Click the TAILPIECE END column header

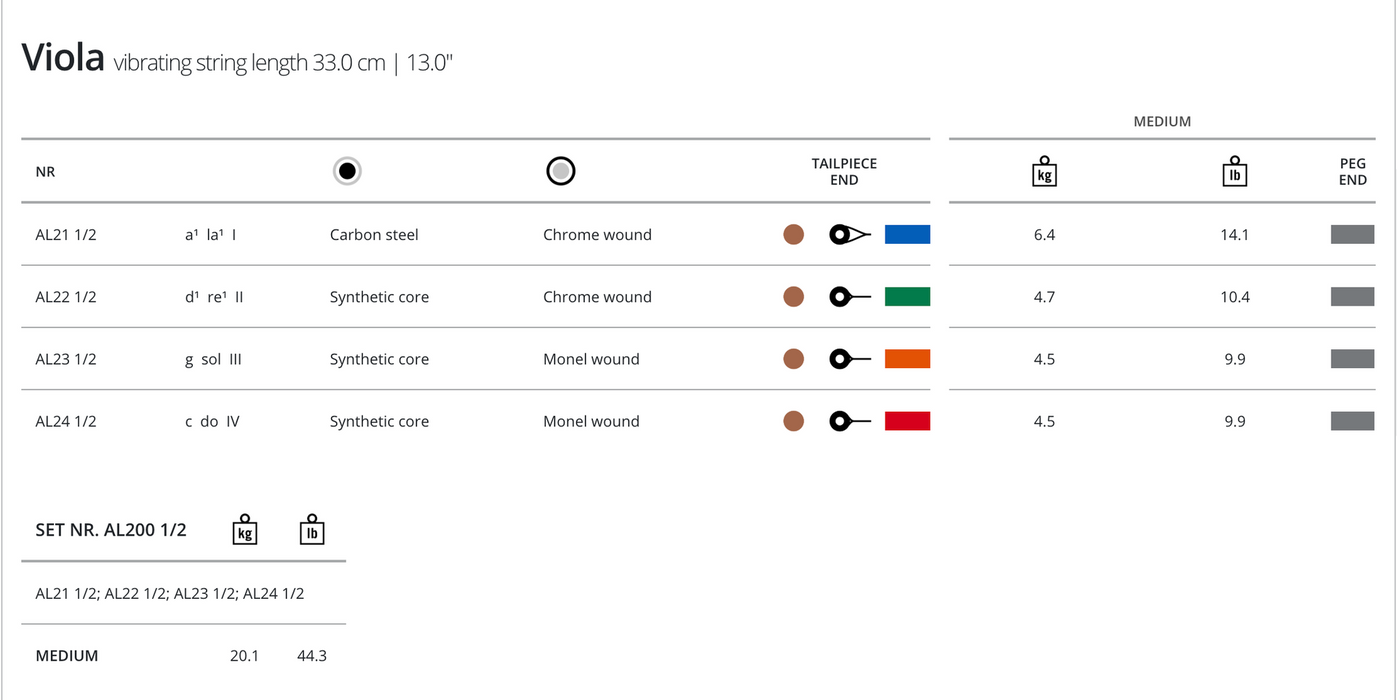[x=844, y=172]
